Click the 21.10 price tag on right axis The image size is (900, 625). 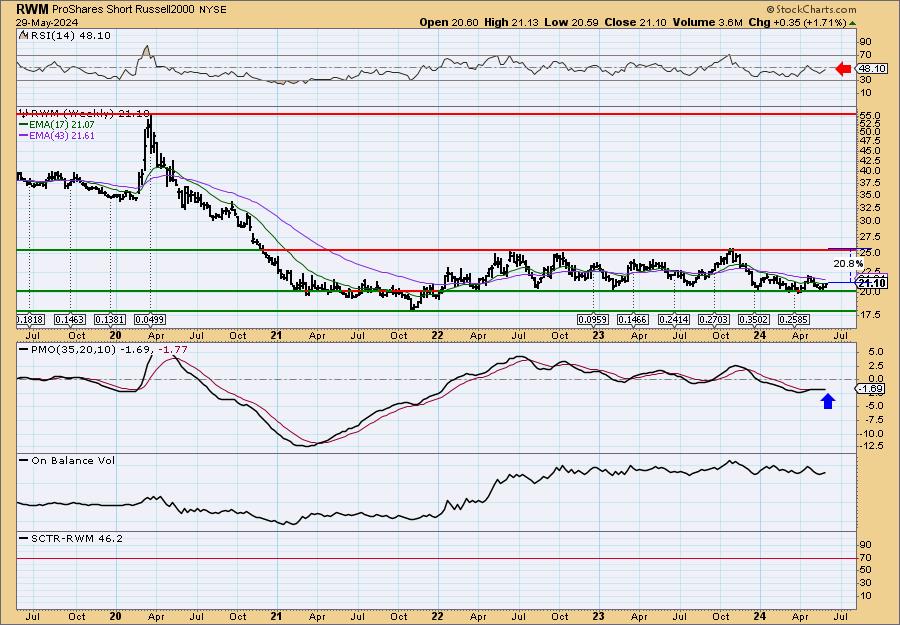click(x=873, y=283)
